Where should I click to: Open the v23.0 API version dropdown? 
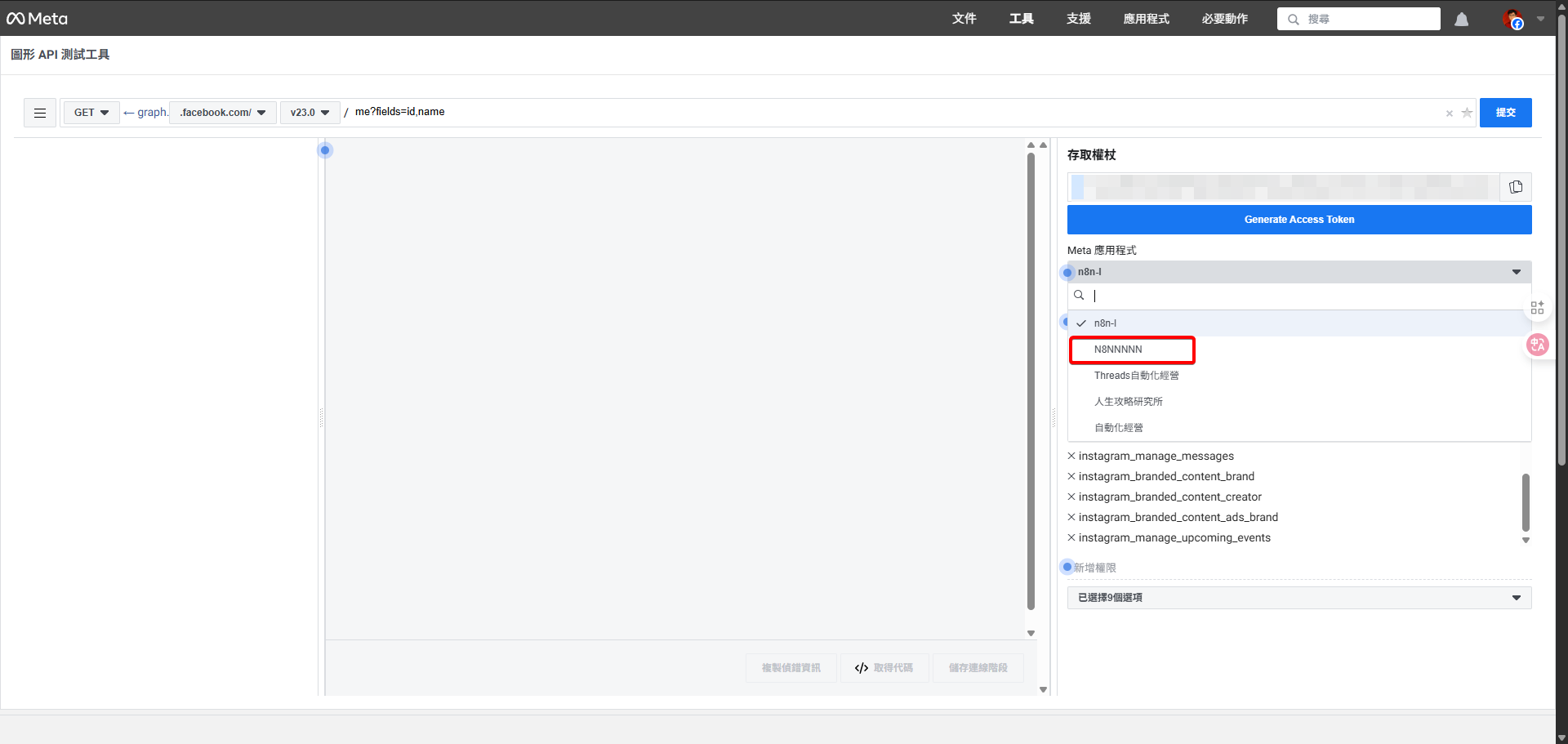coord(310,112)
